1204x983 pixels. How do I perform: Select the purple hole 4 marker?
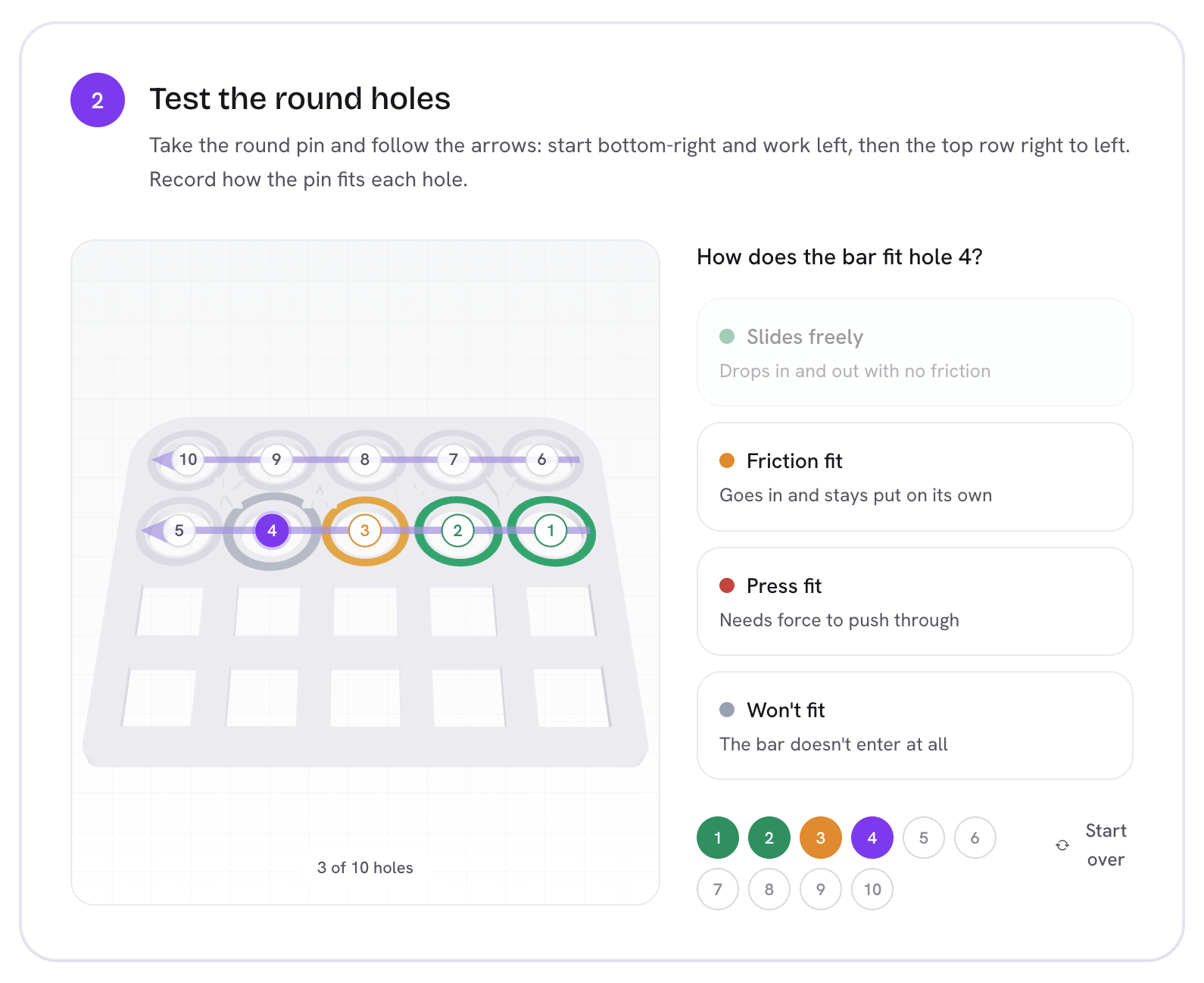click(272, 531)
